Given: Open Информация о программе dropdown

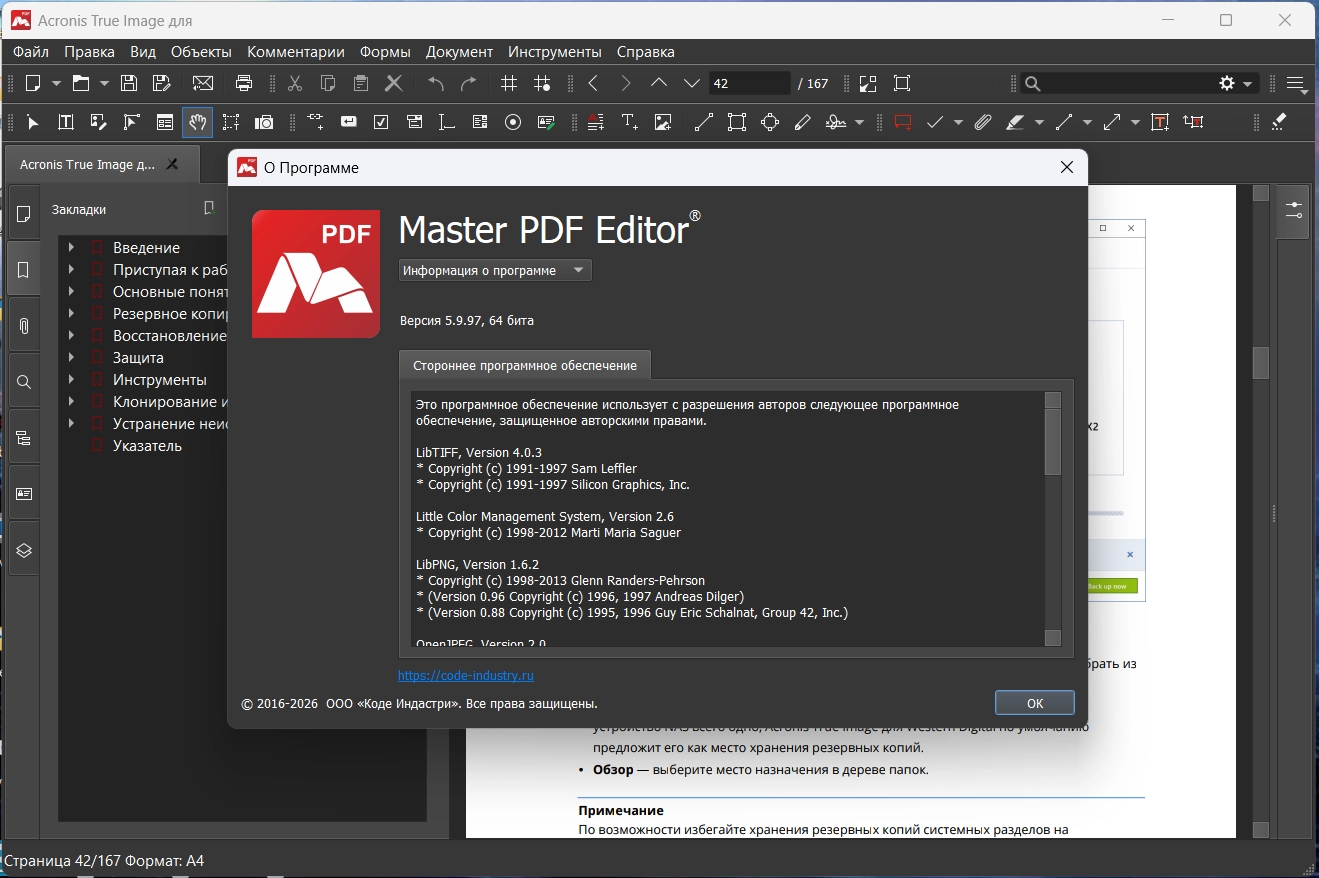Looking at the screenshot, I should [x=495, y=270].
